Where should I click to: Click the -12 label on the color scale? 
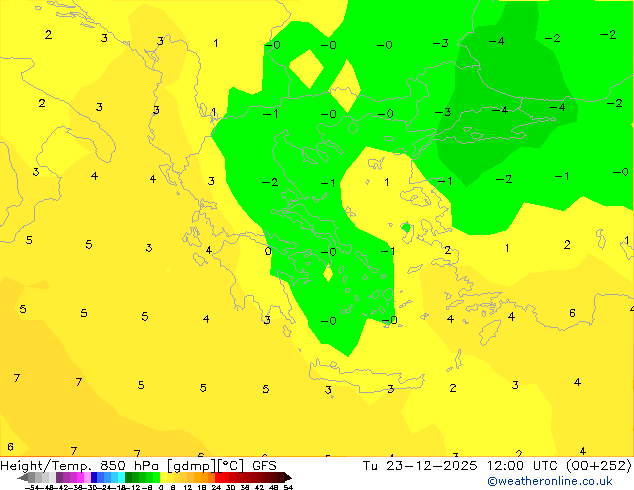tap(133, 487)
